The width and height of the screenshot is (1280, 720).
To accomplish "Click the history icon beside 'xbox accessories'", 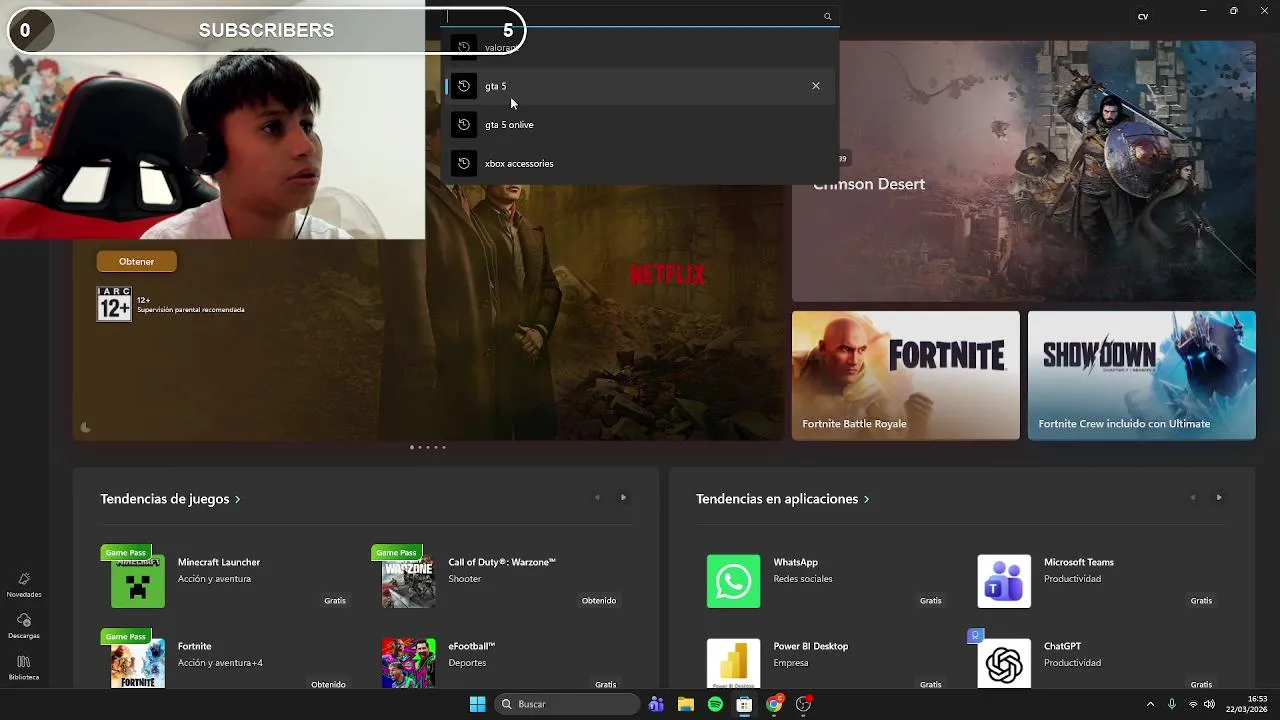I will coord(464,163).
